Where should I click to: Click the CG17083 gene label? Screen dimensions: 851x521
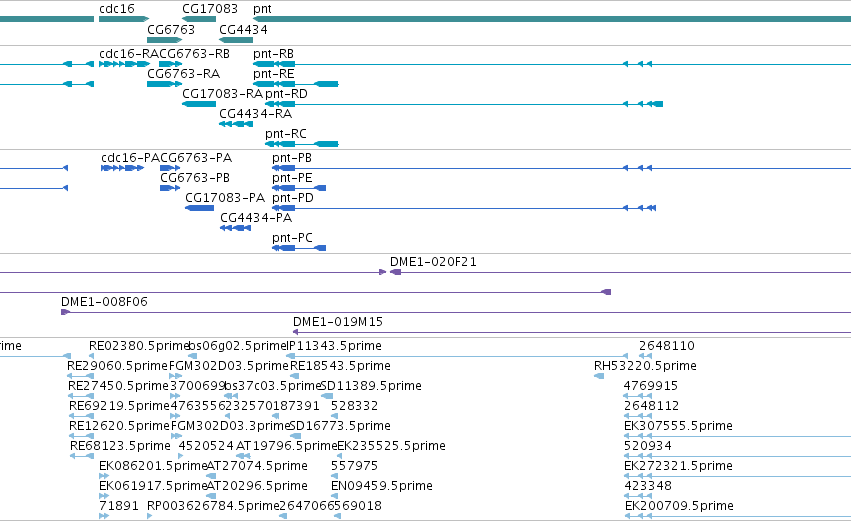coord(210,9)
